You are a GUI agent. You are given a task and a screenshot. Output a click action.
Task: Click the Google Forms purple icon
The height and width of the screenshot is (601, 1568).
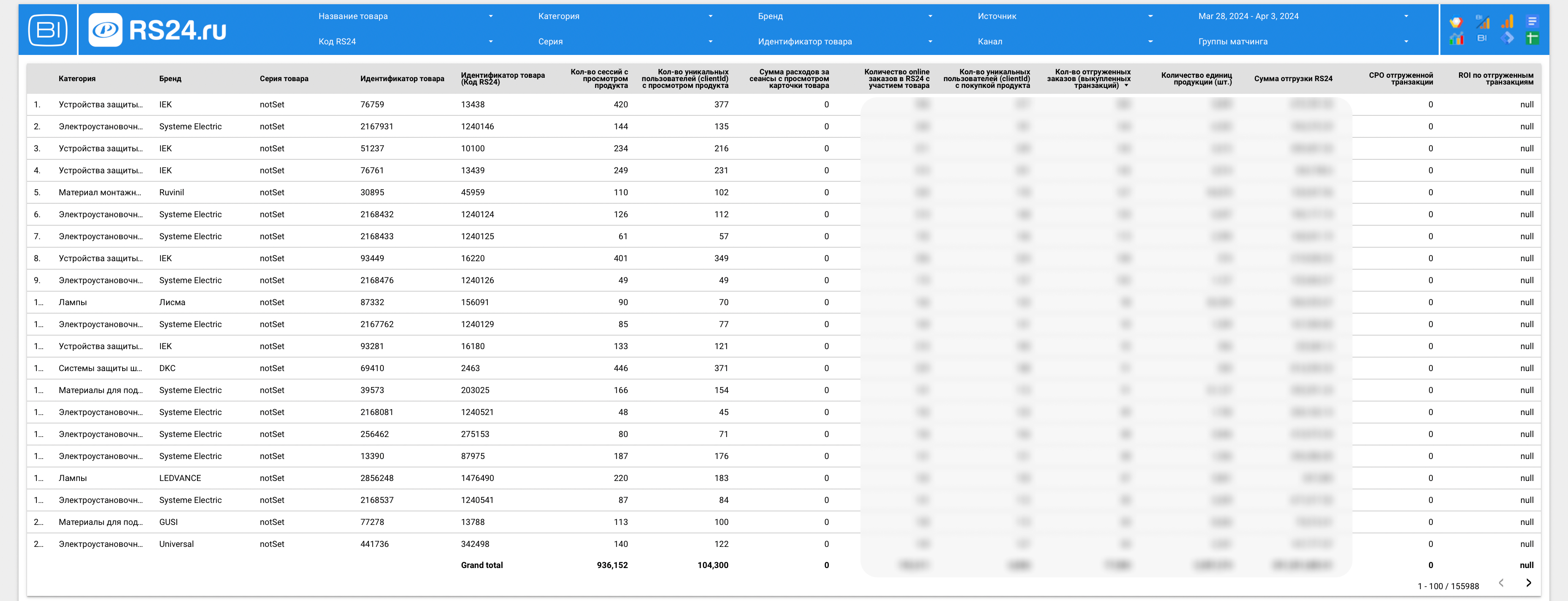pos(1532,21)
